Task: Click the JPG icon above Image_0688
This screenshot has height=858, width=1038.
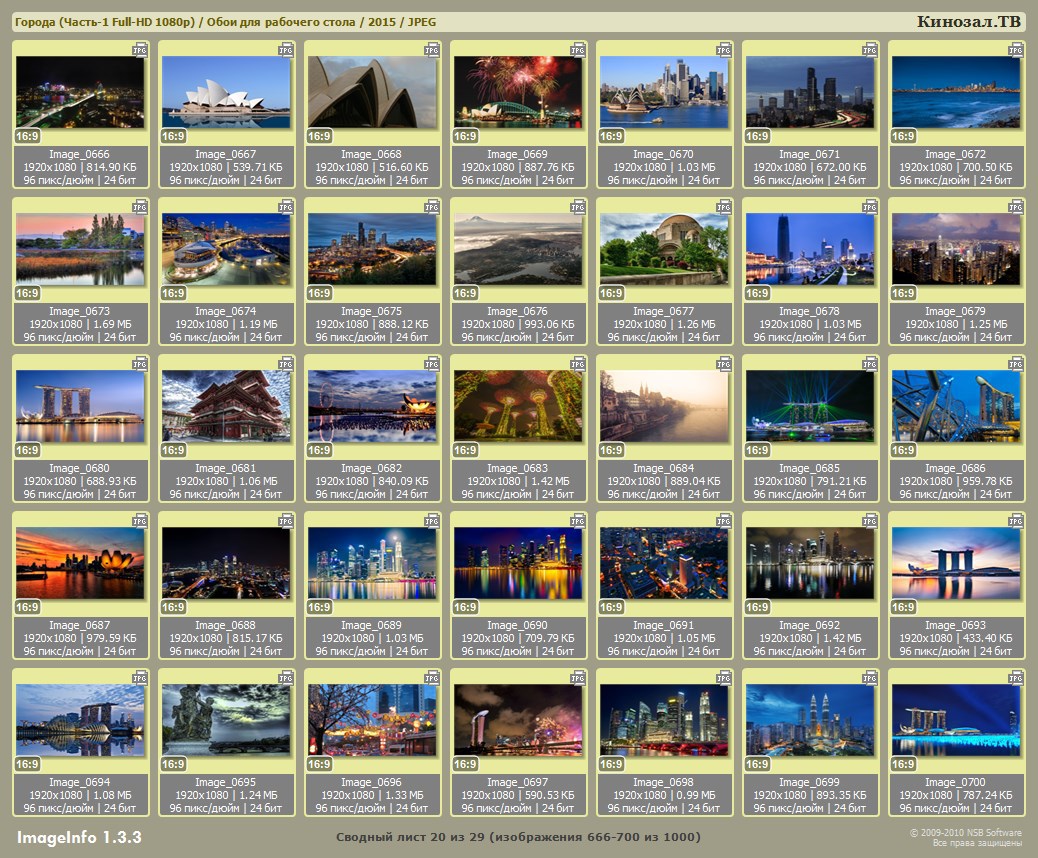Action: click(286, 520)
